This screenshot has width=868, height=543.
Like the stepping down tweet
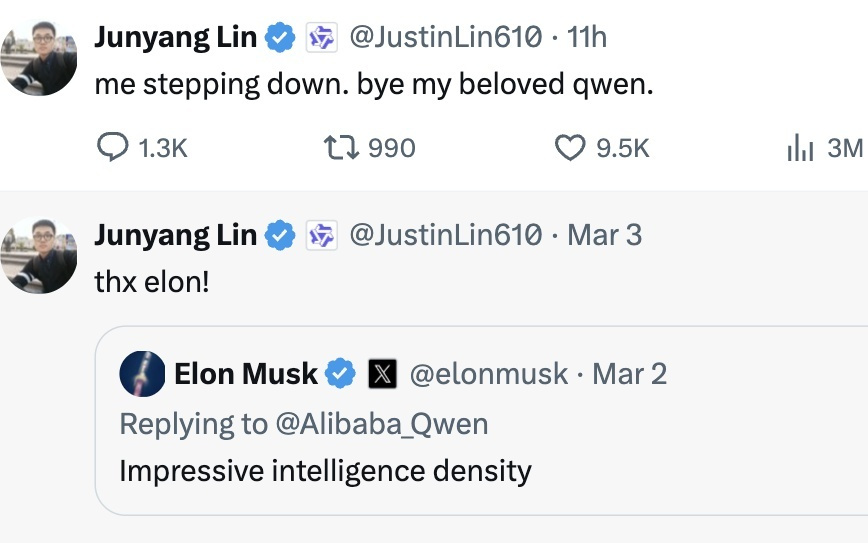click(x=569, y=148)
